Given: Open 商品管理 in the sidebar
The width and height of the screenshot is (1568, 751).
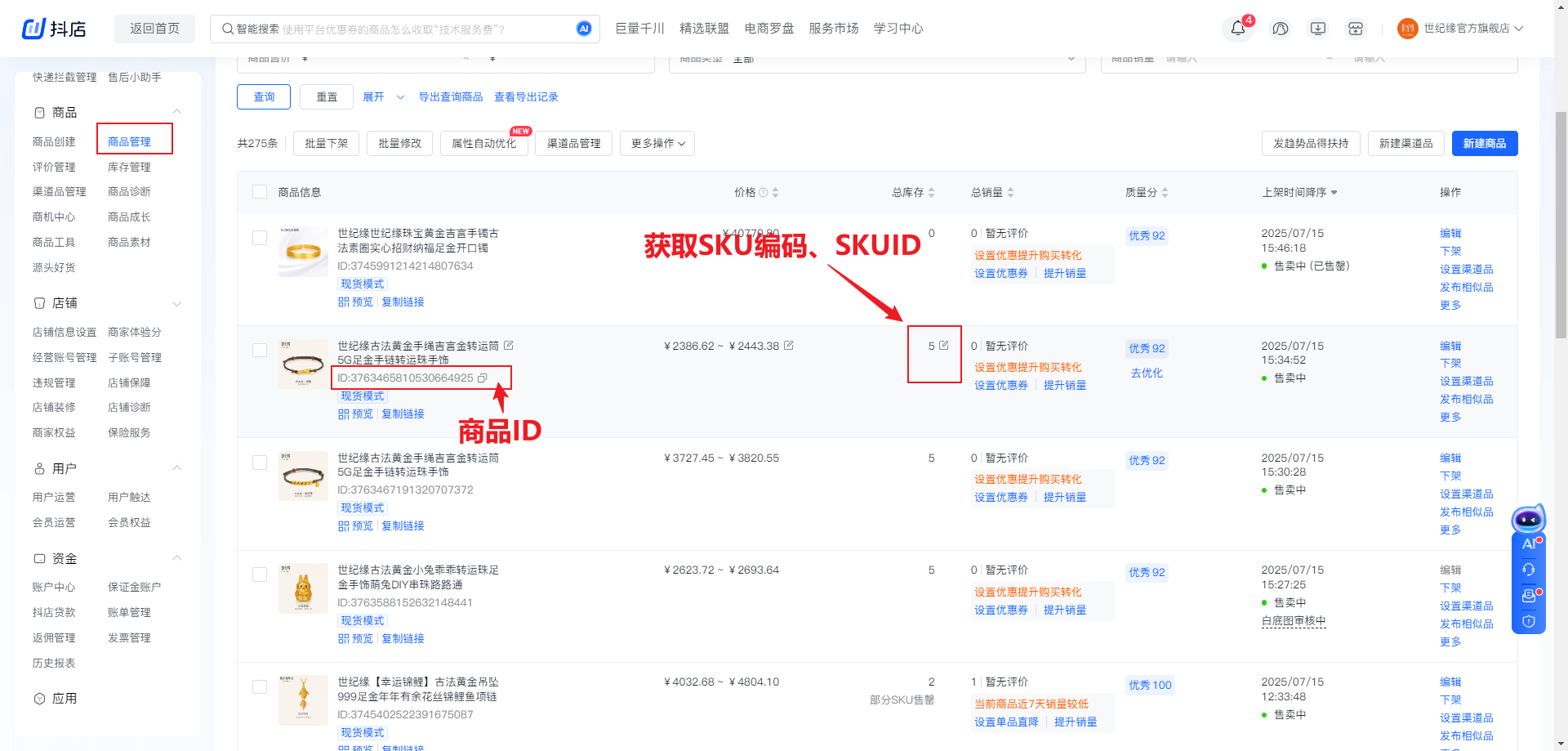Looking at the screenshot, I should [129, 141].
